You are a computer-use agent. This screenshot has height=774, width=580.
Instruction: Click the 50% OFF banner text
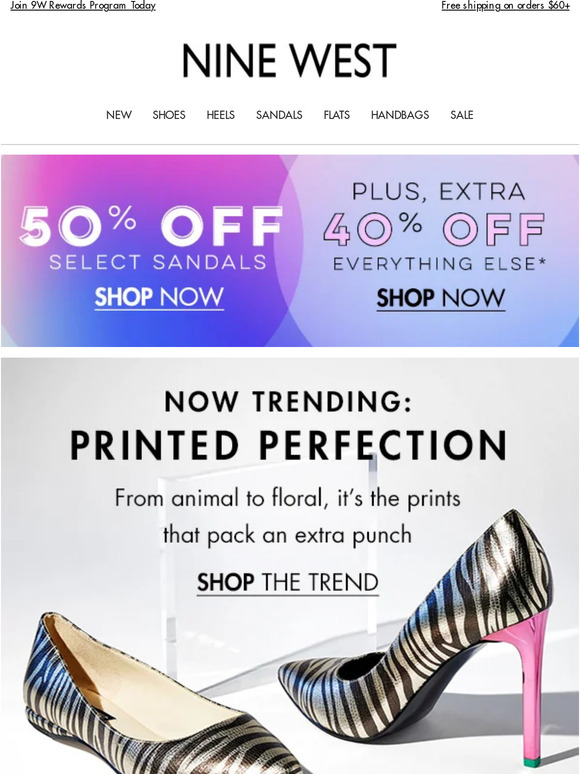(151, 226)
